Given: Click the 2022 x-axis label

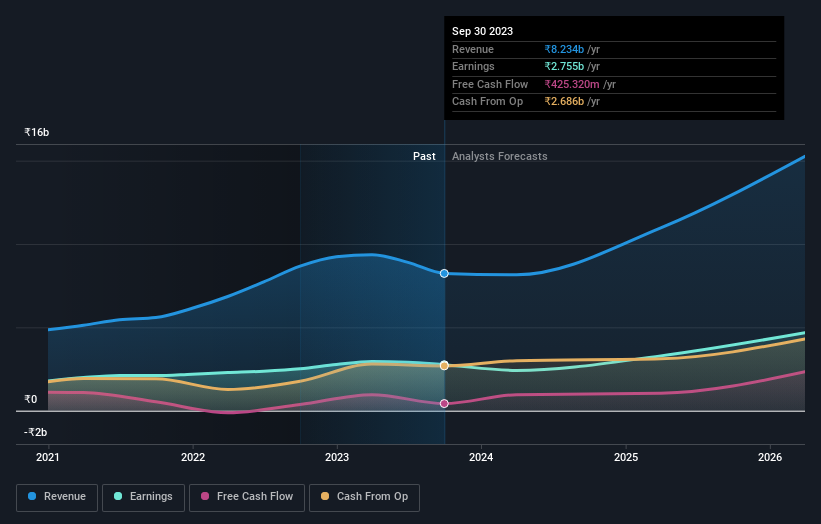Looking at the screenshot, I should pyautogui.click(x=193, y=457).
